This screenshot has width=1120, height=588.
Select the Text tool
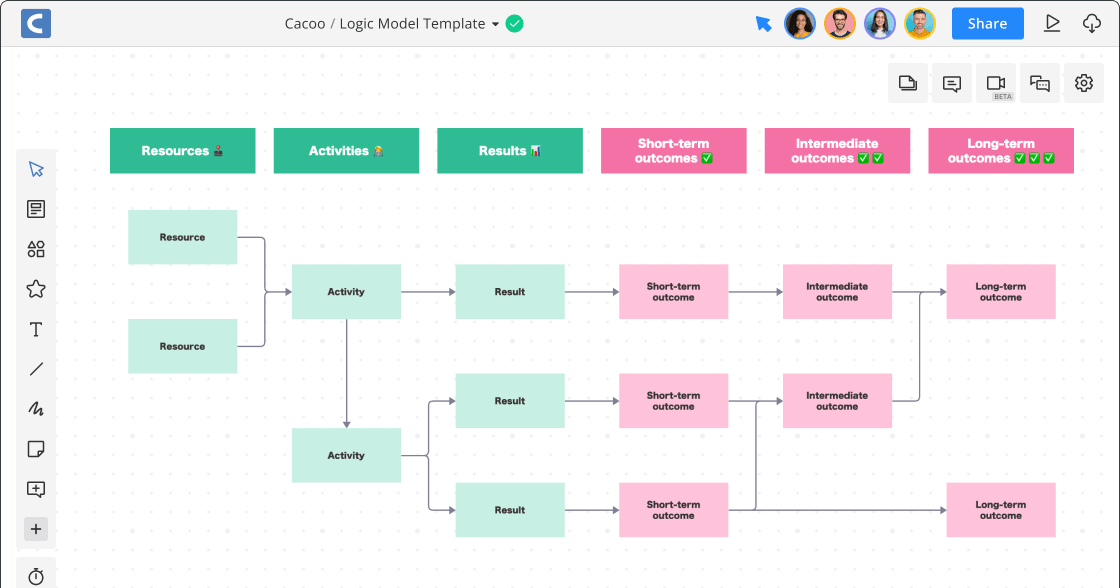pos(36,329)
